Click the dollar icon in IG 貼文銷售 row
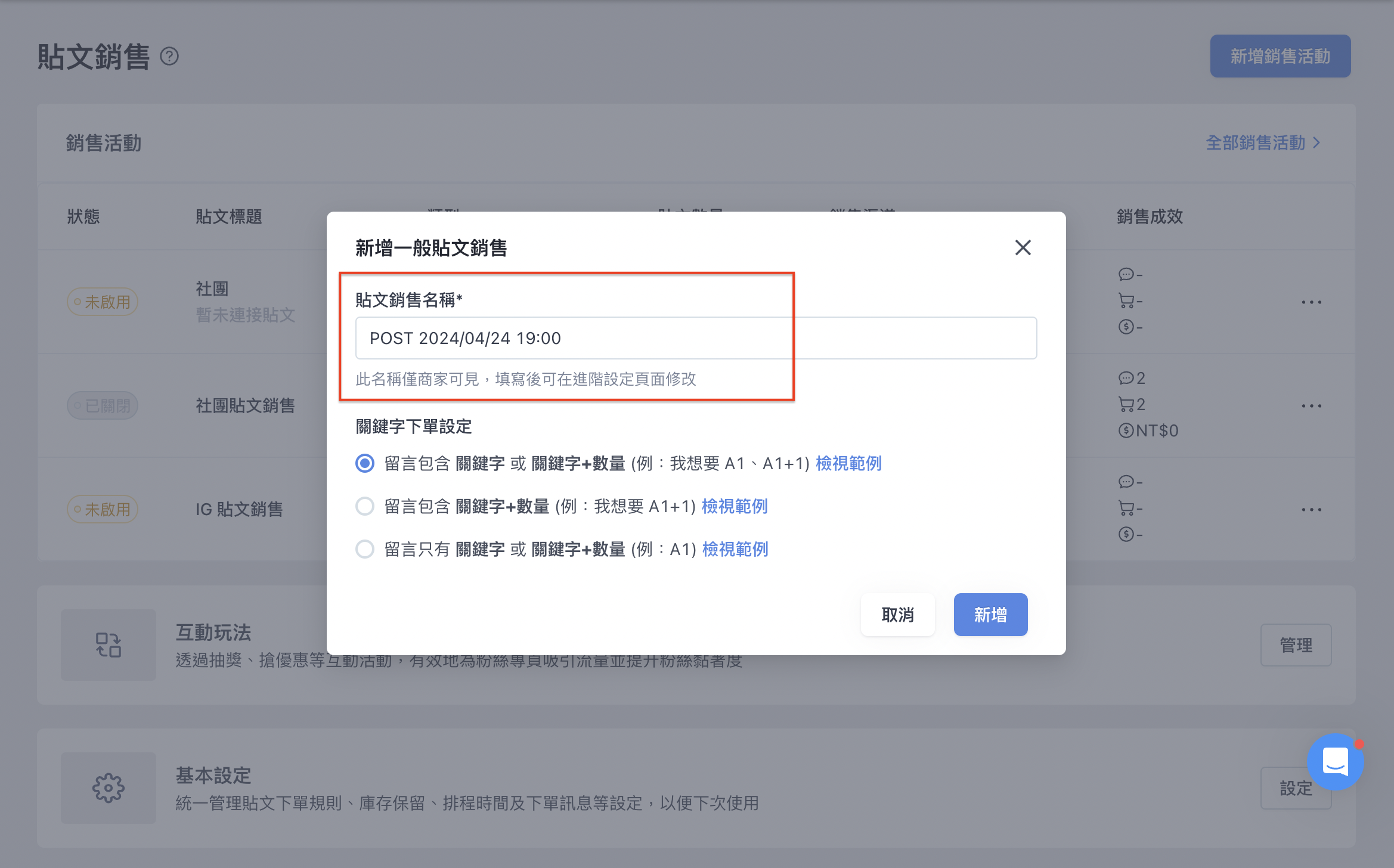 1126,534
